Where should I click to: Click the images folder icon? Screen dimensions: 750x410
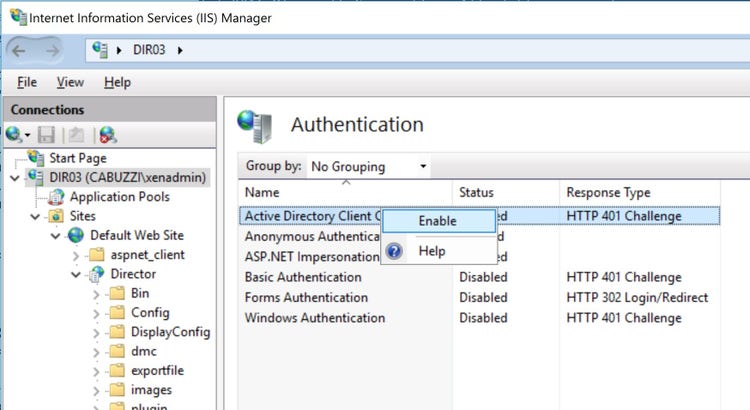tap(117, 390)
